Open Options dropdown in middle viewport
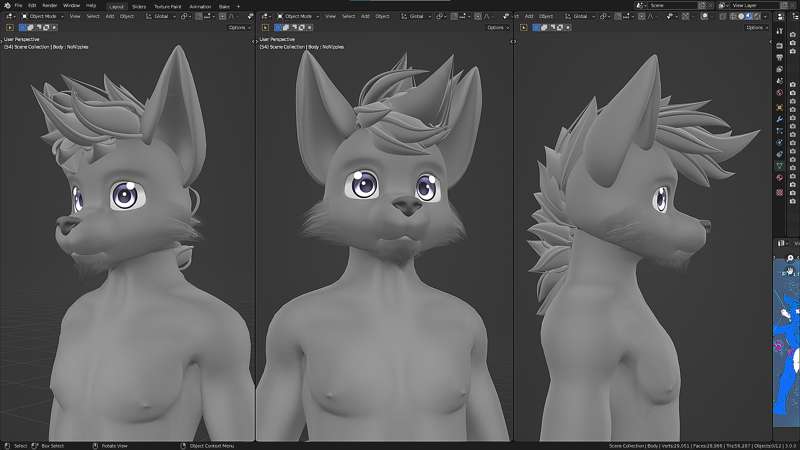The height and width of the screenshot is (450, 800). [x=498, y=28]
